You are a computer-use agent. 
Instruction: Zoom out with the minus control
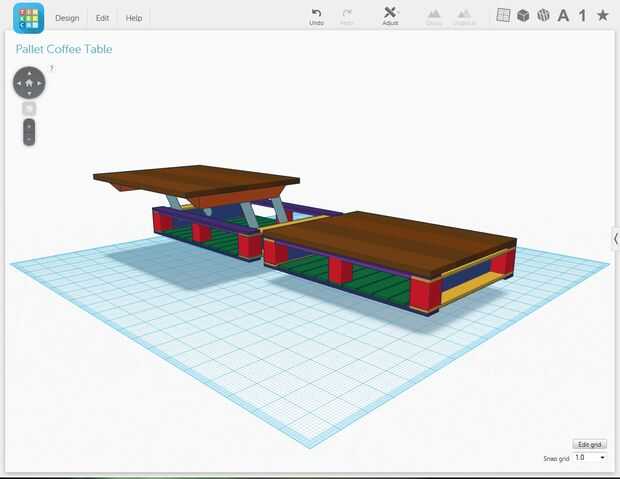[x=29, y=139]
